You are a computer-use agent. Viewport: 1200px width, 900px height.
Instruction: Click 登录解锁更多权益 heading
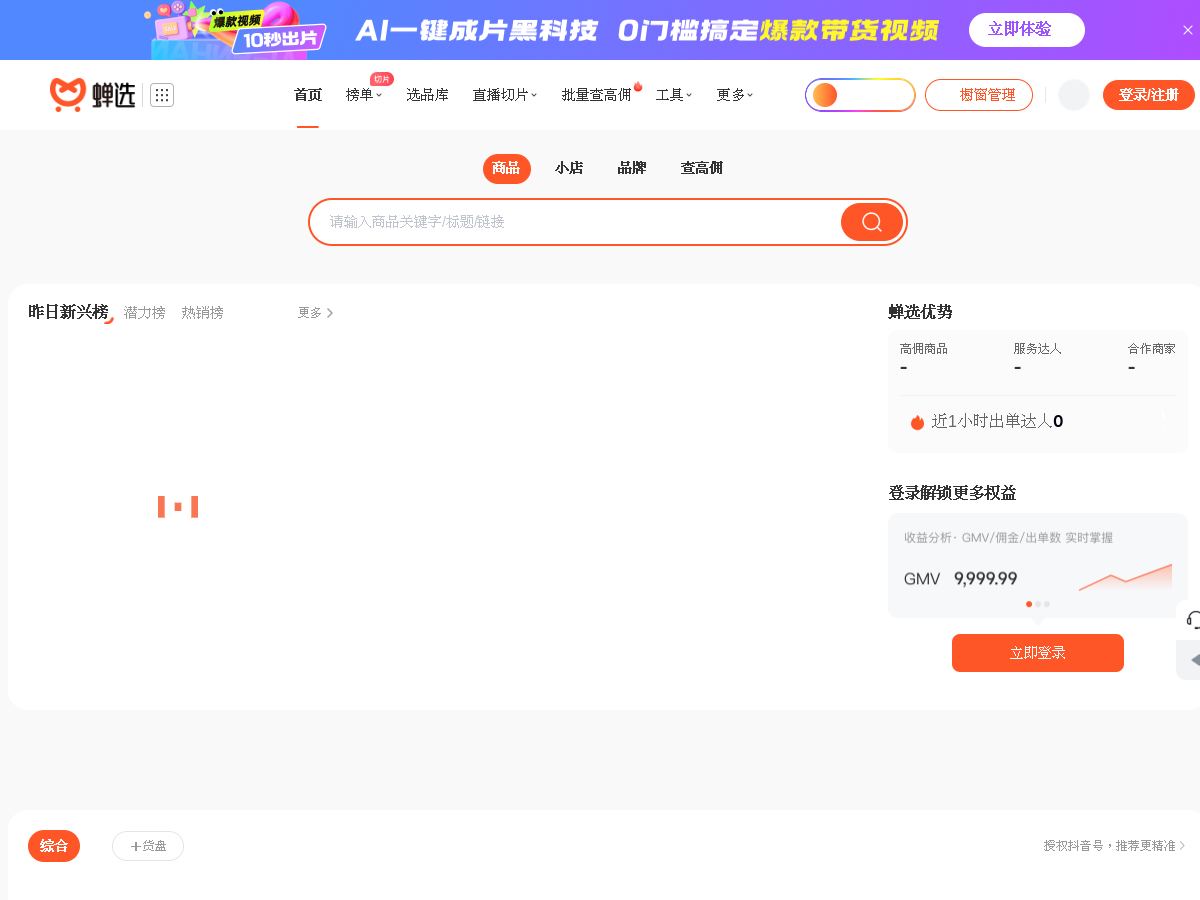tap(952, 493)
